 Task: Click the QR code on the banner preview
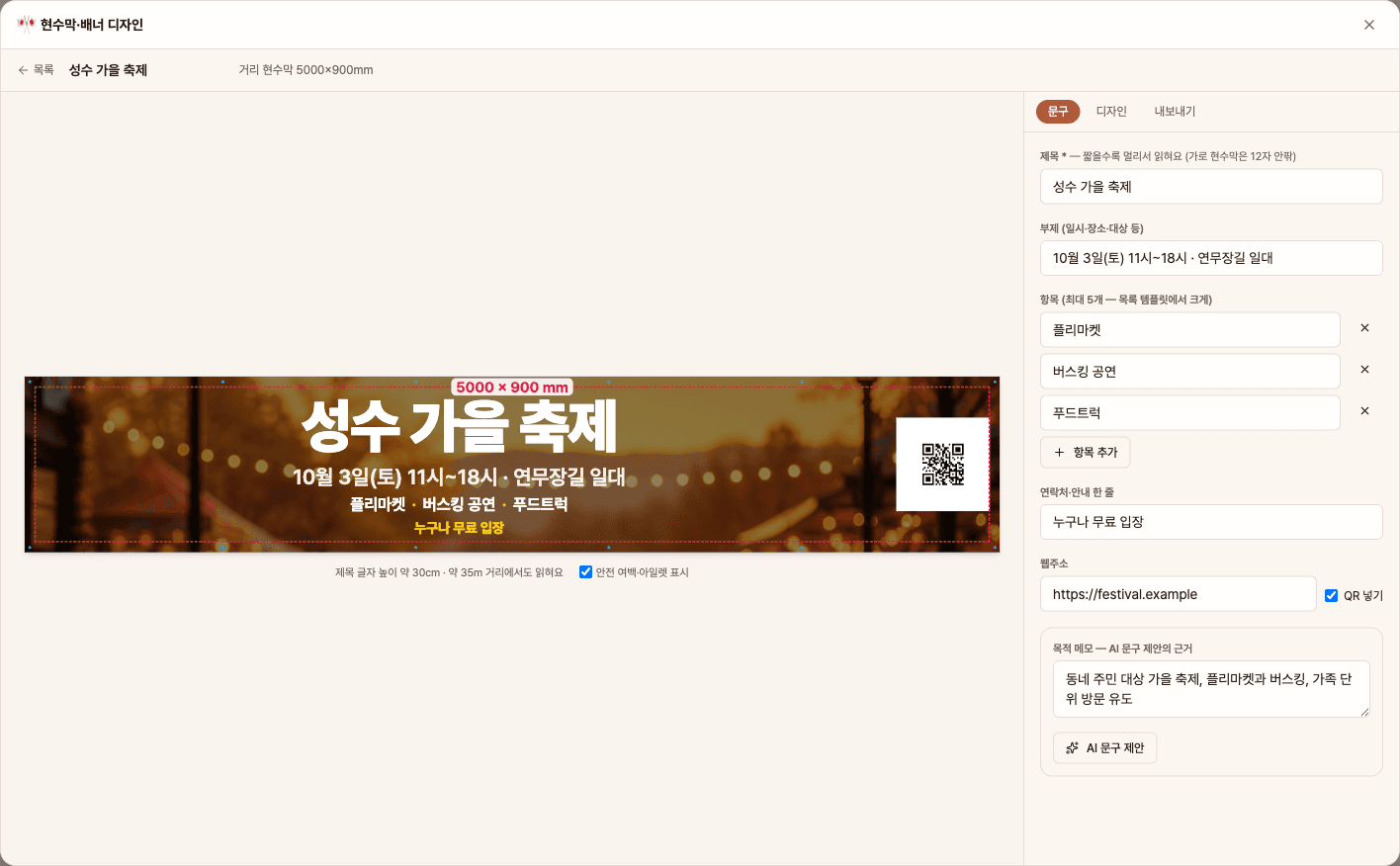coord(942,465)
